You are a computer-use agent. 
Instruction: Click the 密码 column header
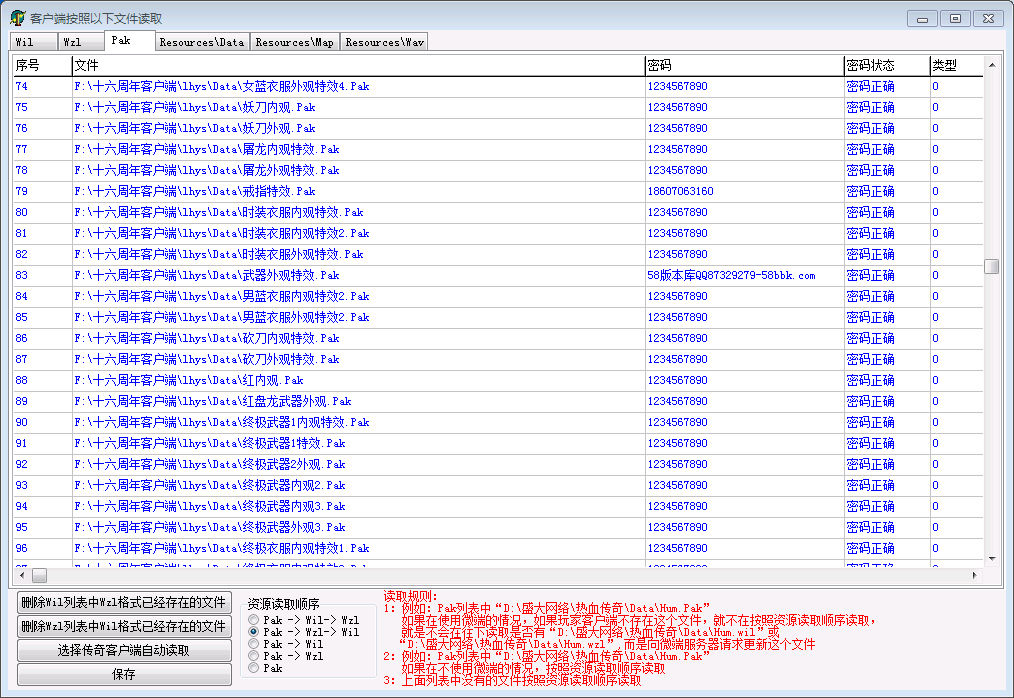pos(744,65)
